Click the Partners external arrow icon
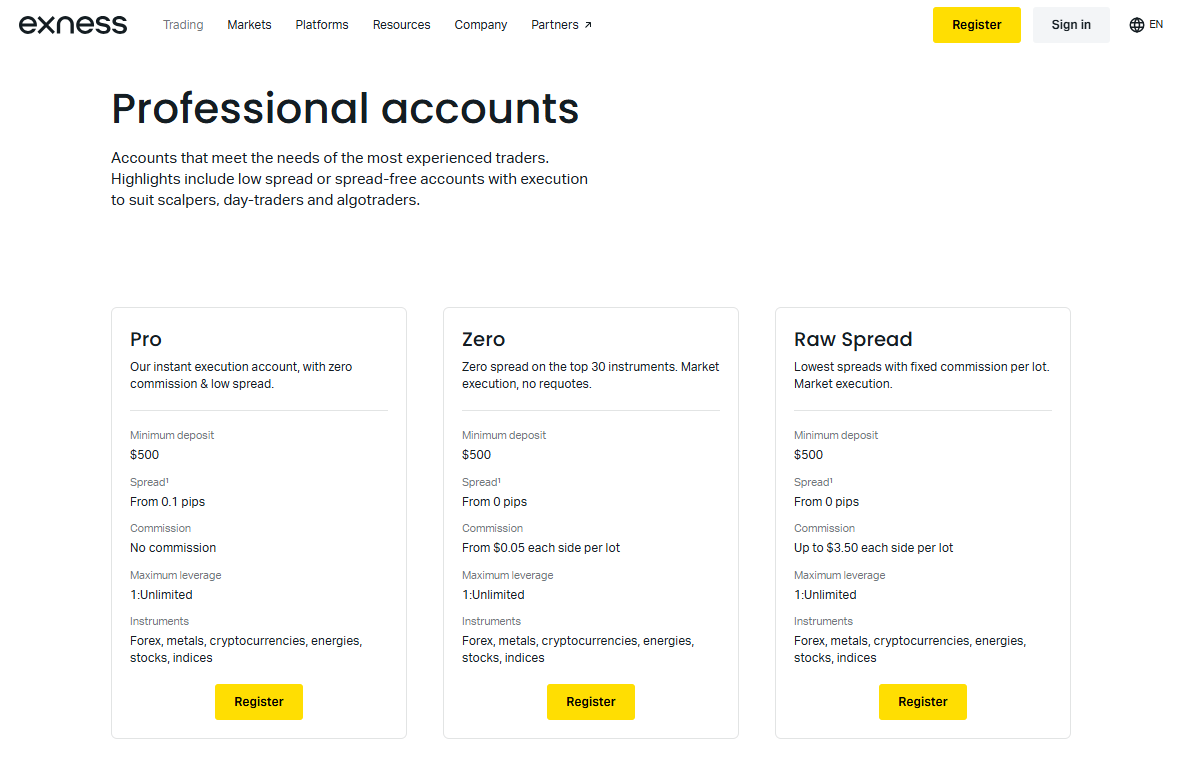Image resolution: width=1184 pixels, height=769 pixels. point(588,25)
